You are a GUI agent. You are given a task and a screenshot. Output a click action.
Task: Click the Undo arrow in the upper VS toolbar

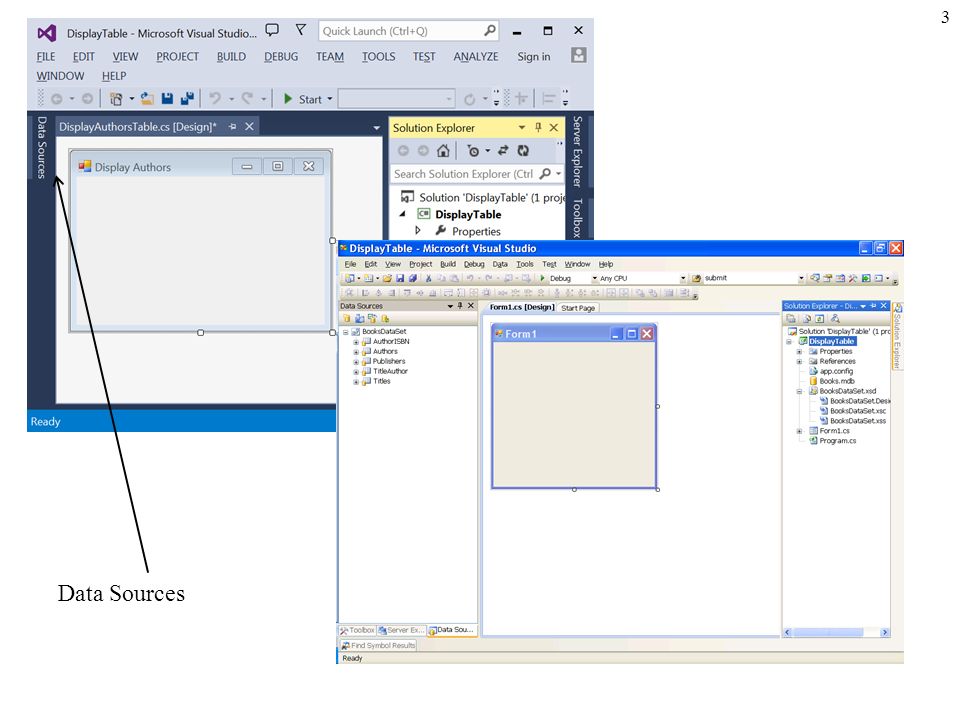click(x=215, y=98)
